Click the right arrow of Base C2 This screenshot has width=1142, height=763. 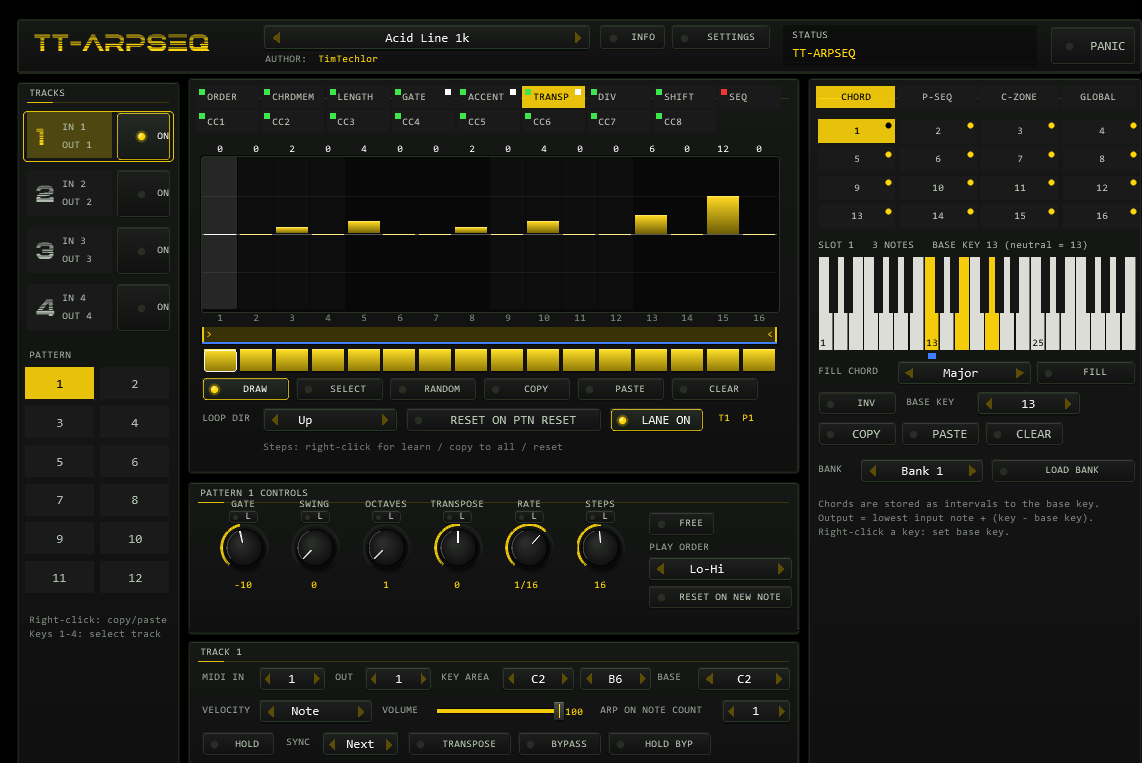pyautogui.click(x=779, y=679)
